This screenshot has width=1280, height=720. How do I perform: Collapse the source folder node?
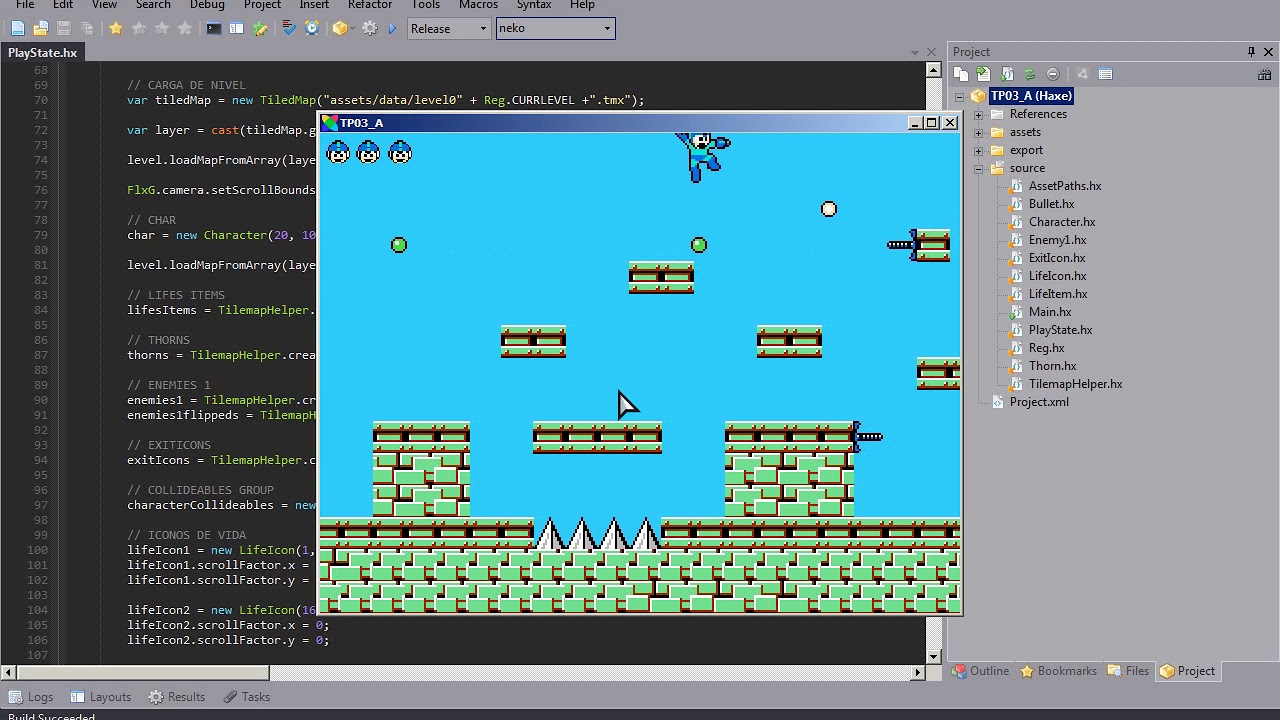pos(979,169)
